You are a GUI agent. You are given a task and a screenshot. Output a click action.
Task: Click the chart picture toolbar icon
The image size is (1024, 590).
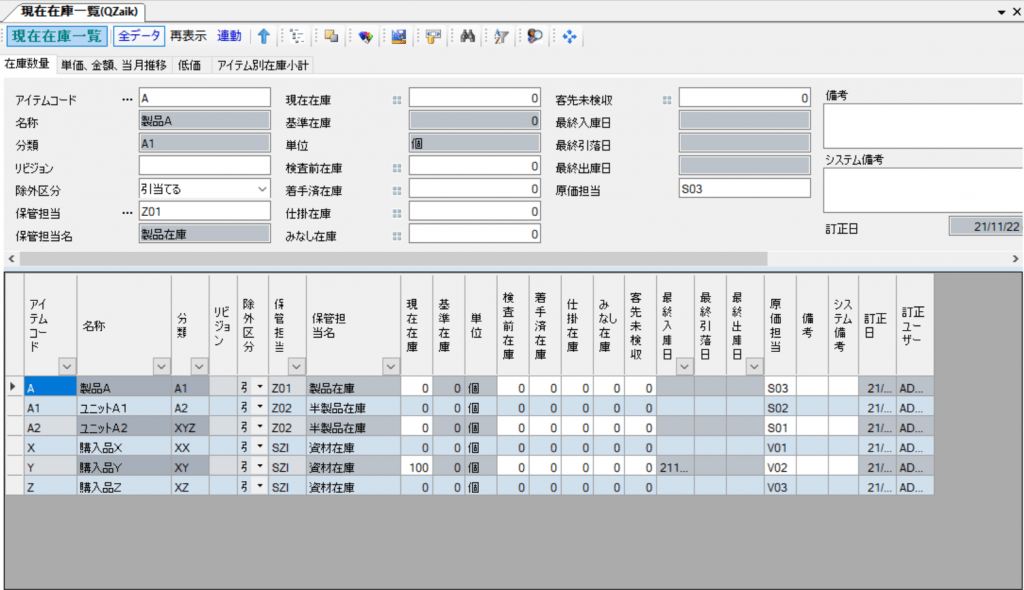click(399, 37)
